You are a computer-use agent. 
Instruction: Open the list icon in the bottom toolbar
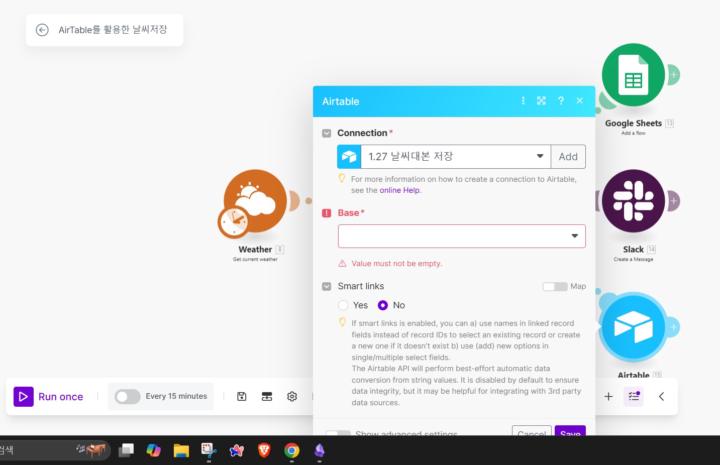point(634,396)
